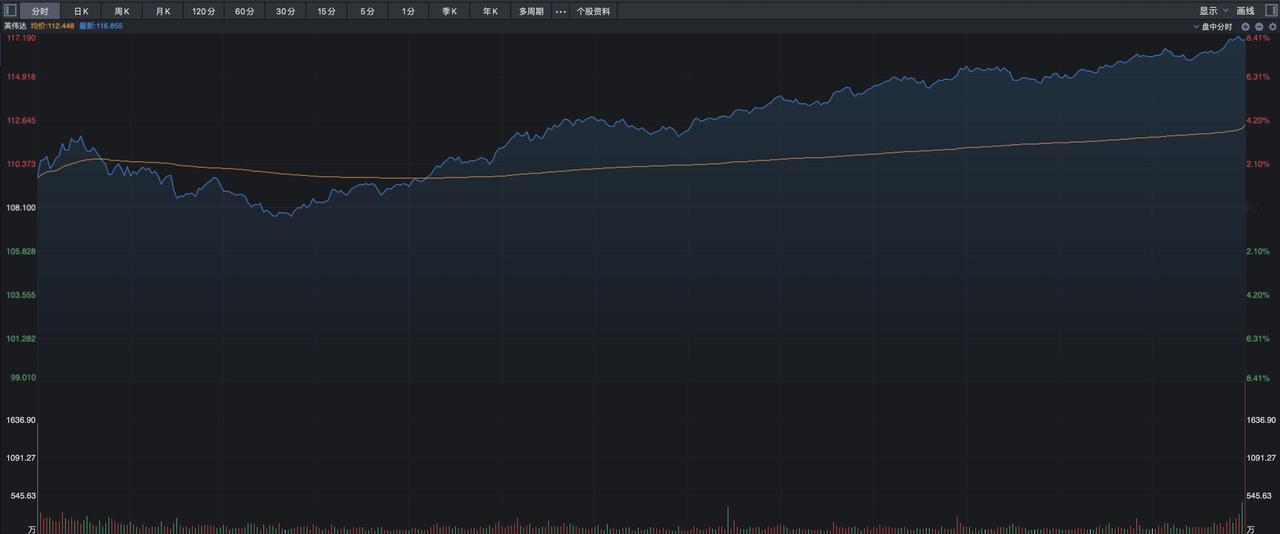Zoom out with the minus icon
This screenshot has height=534, width=1280.
click(1259, 27)
